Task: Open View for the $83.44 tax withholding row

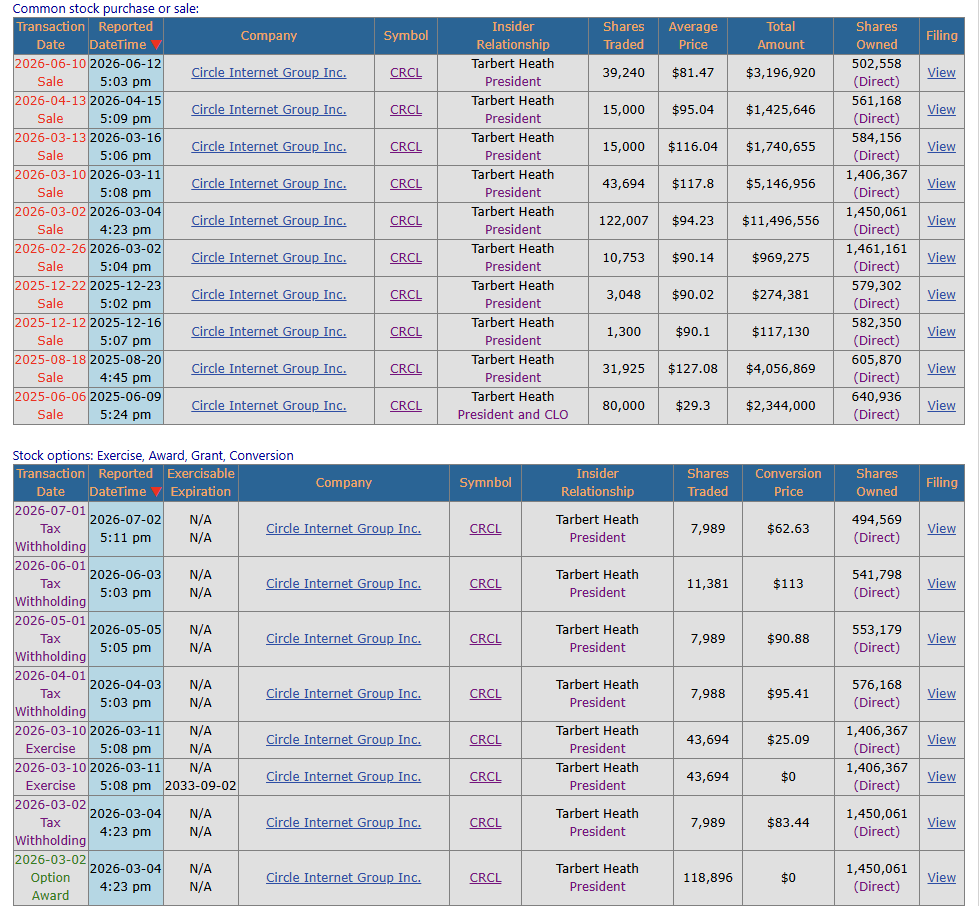Action: [x=941, y=823]
